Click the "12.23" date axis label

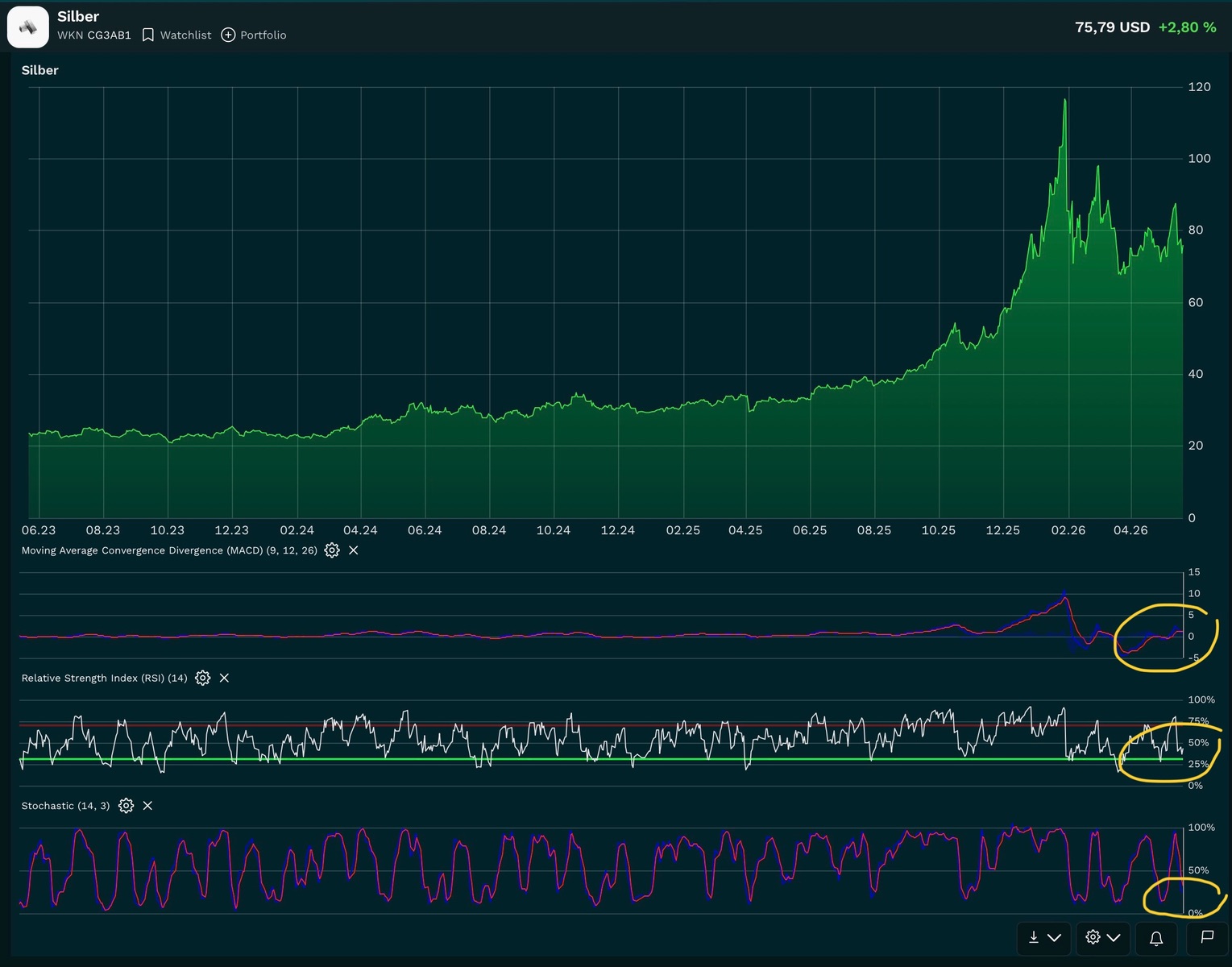(232, 530)
